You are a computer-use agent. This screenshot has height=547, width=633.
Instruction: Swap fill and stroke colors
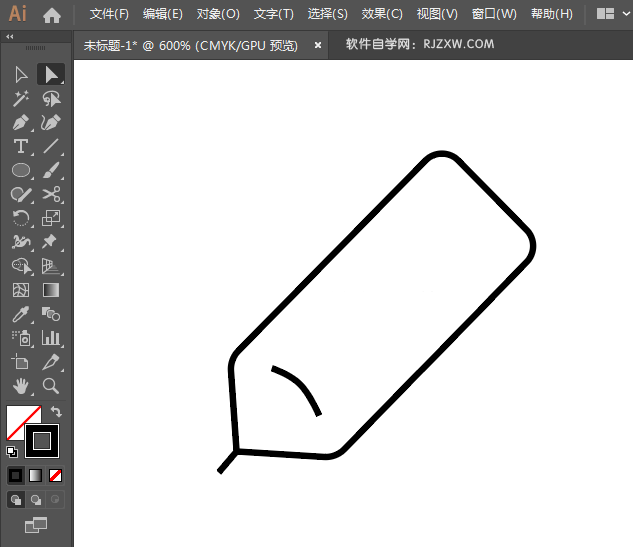click(x=56, y=412)
